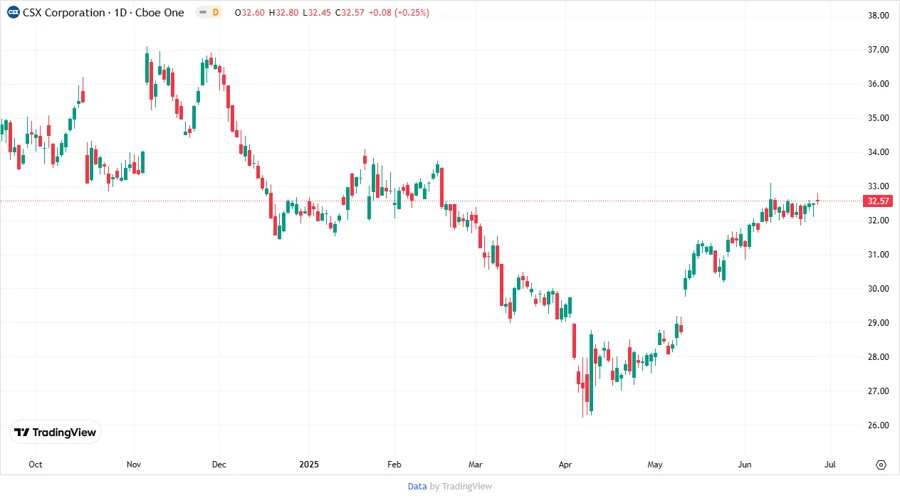Open the chart settings gear icon
900x498 pixels.
tap(881, 465)
